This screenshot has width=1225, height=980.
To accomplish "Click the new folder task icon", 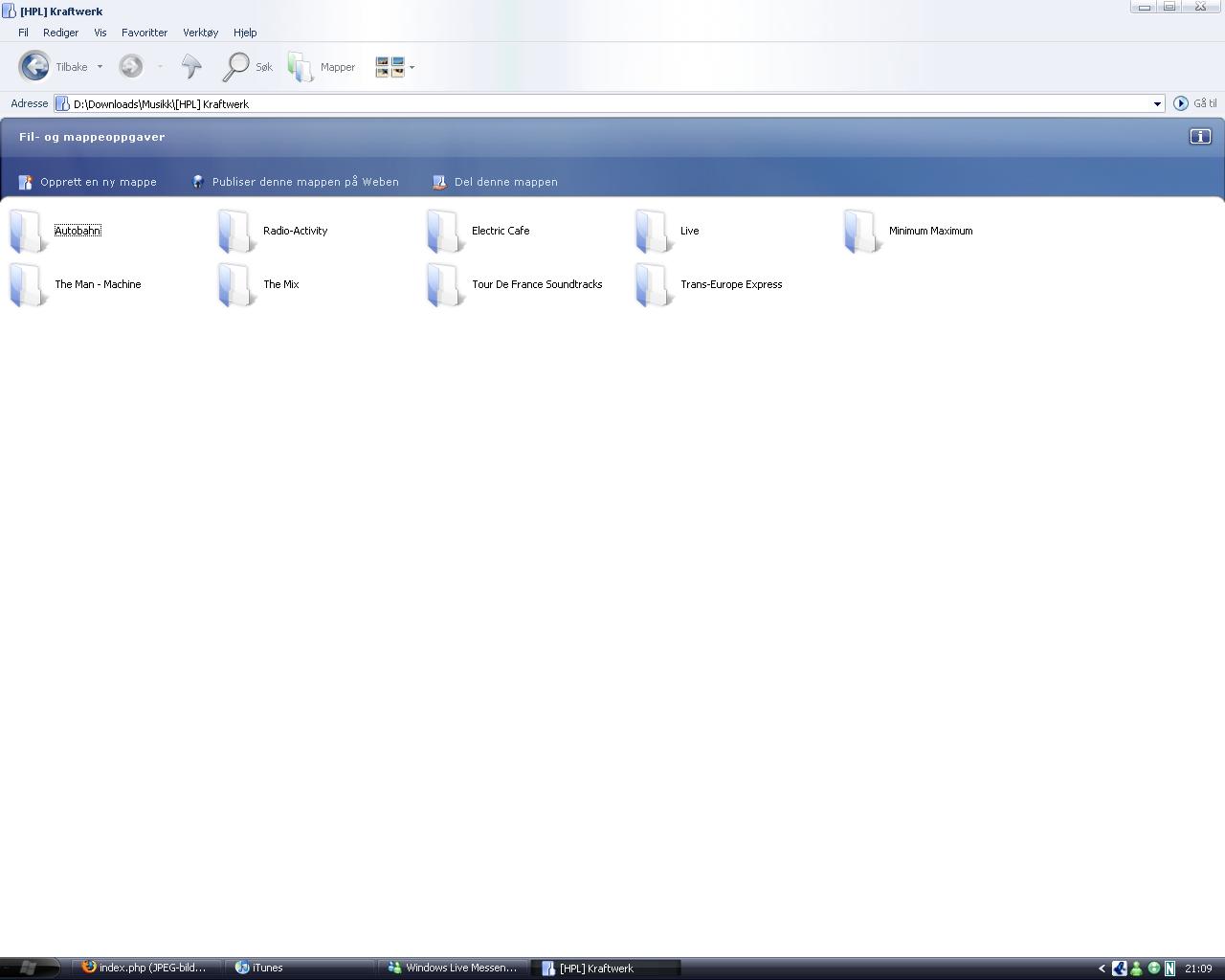I will click(x=26, y=182).
